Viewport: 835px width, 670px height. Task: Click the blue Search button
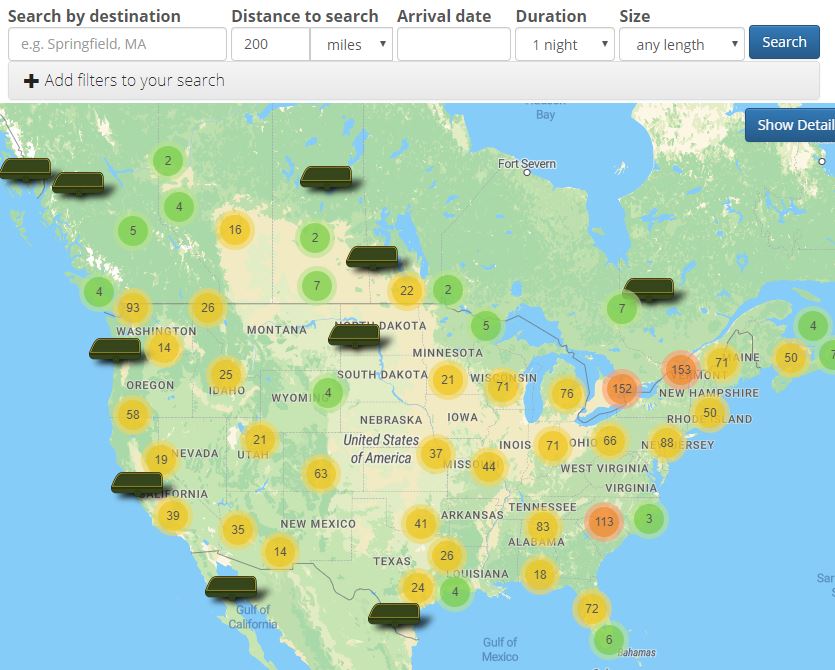point(784,42)
